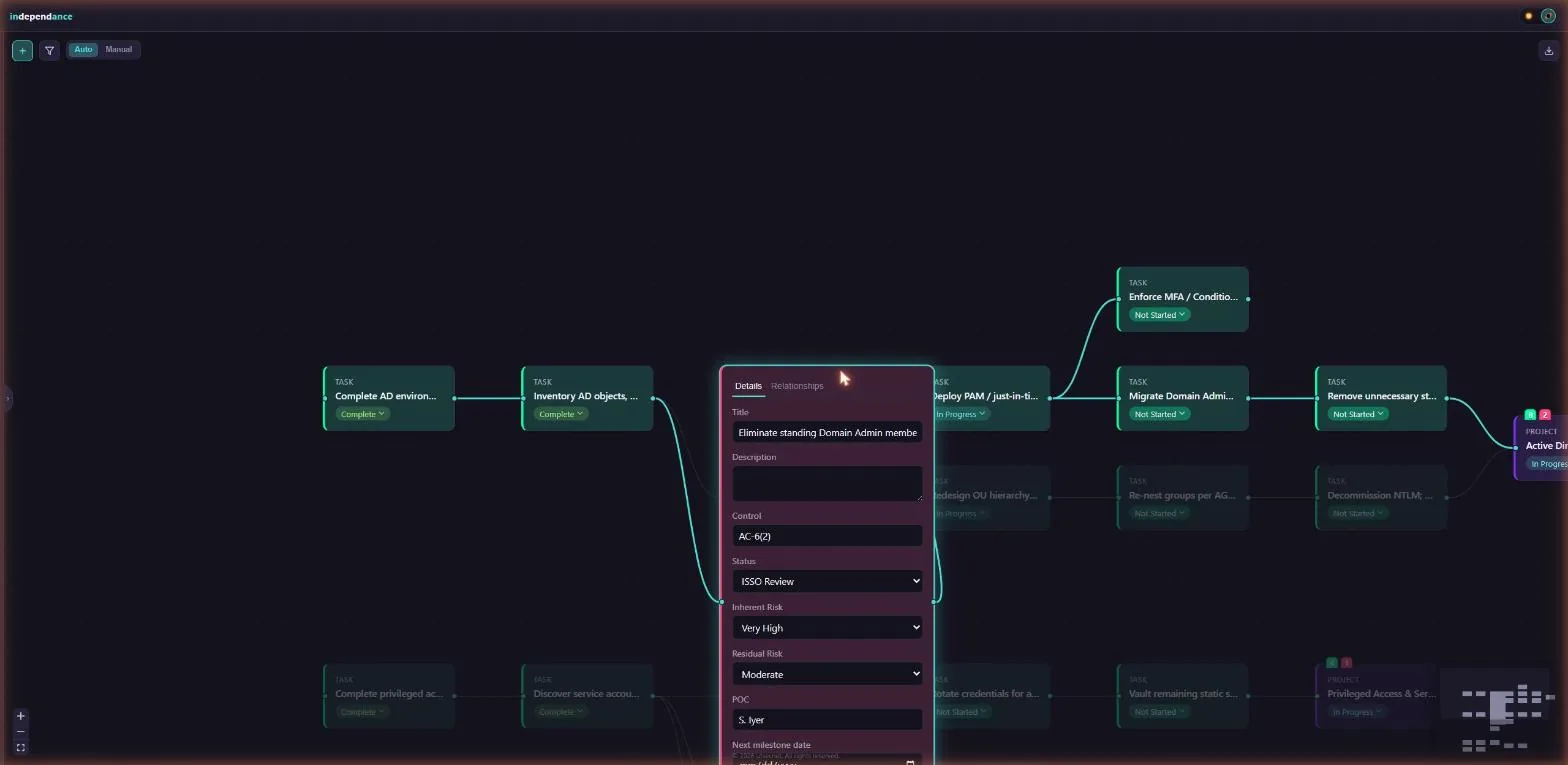Select the Enforce MFA / Conditio... task node

click(1183, 299)
